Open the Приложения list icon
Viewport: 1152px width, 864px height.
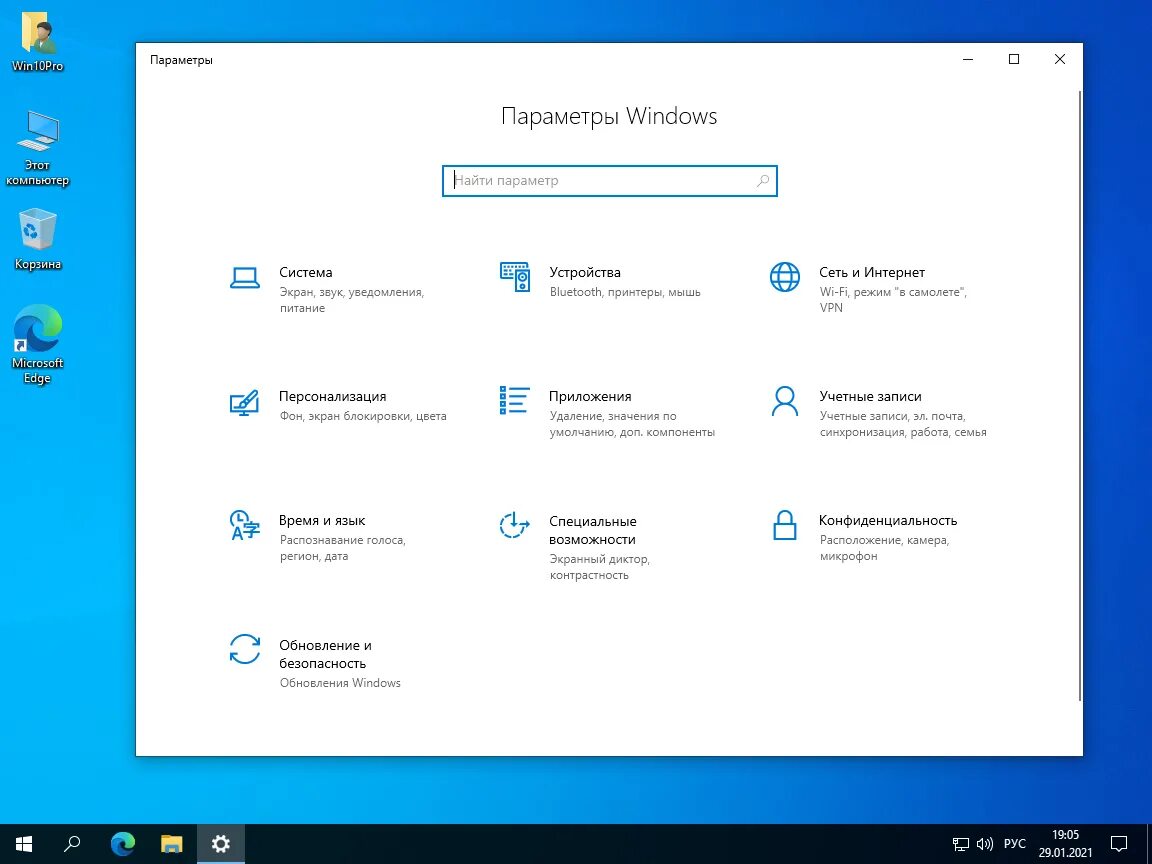tap(514, 400)
